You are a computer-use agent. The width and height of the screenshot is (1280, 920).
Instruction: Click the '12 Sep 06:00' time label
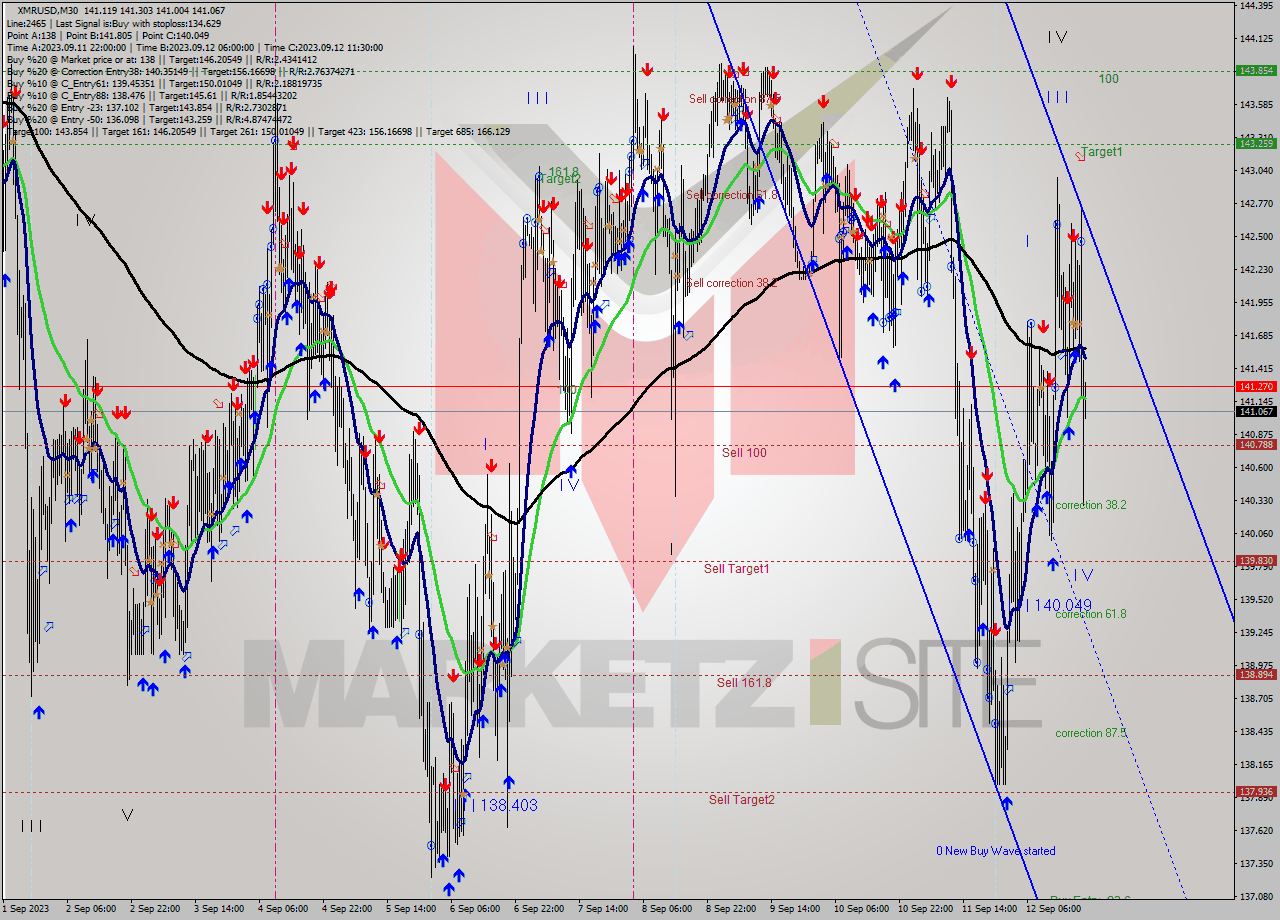coord(1052,909)
